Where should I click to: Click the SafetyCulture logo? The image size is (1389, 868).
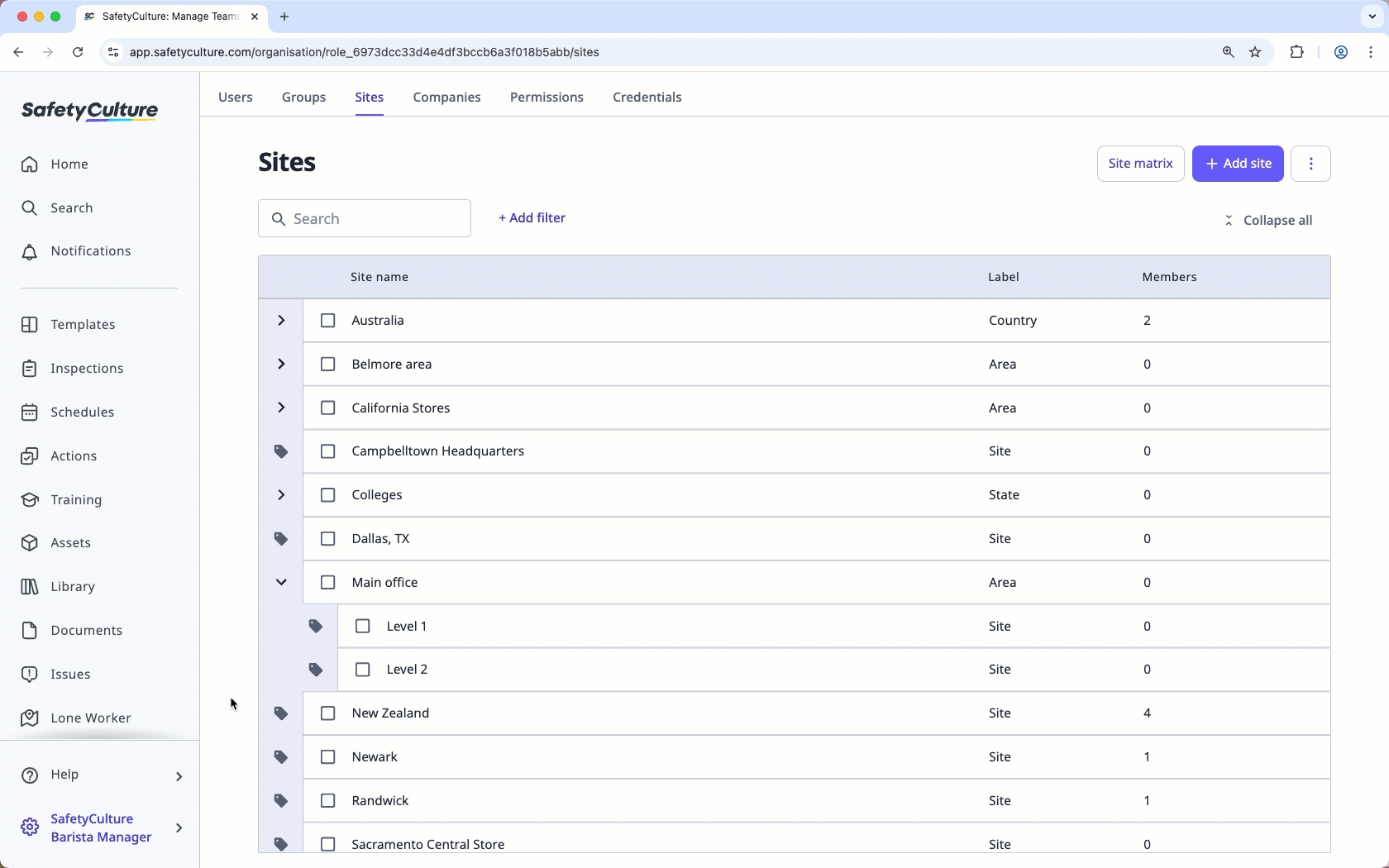[x=89, y=111]
